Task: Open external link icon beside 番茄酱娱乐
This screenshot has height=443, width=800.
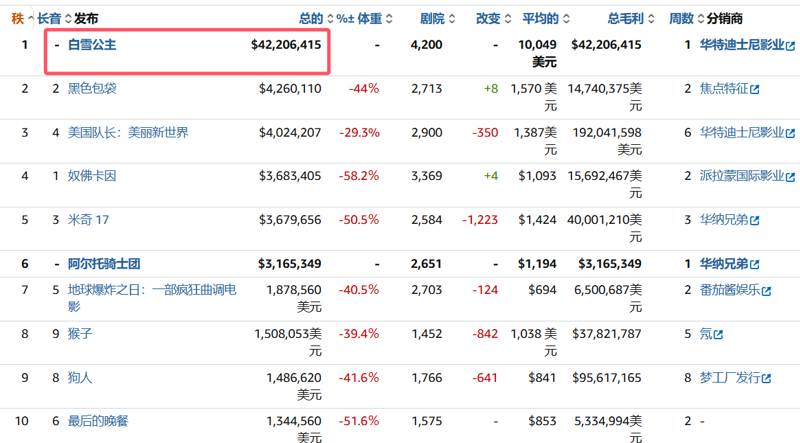Action: pos(766,291)
